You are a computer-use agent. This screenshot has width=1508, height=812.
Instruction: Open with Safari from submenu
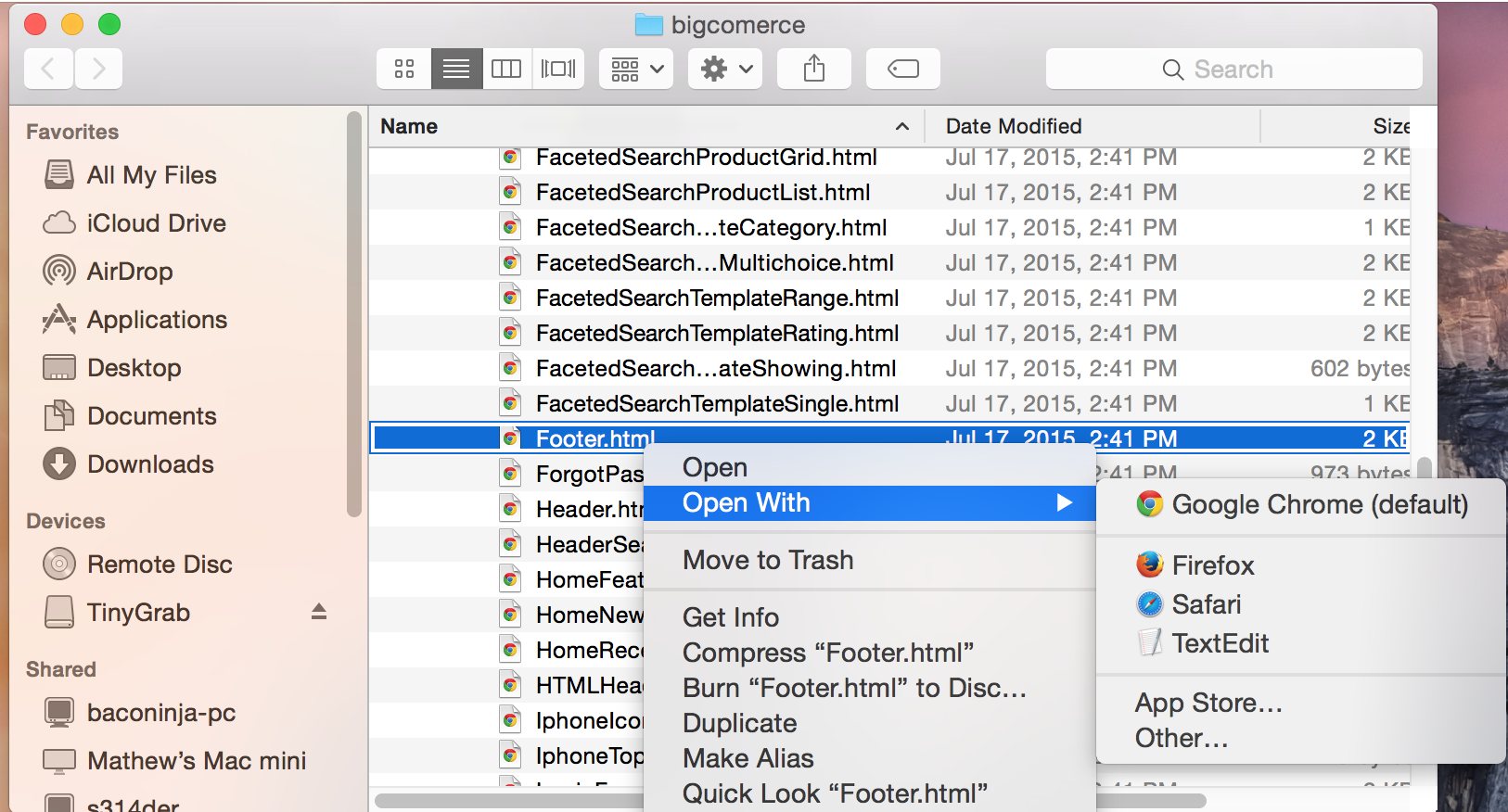coord(1301,604)
